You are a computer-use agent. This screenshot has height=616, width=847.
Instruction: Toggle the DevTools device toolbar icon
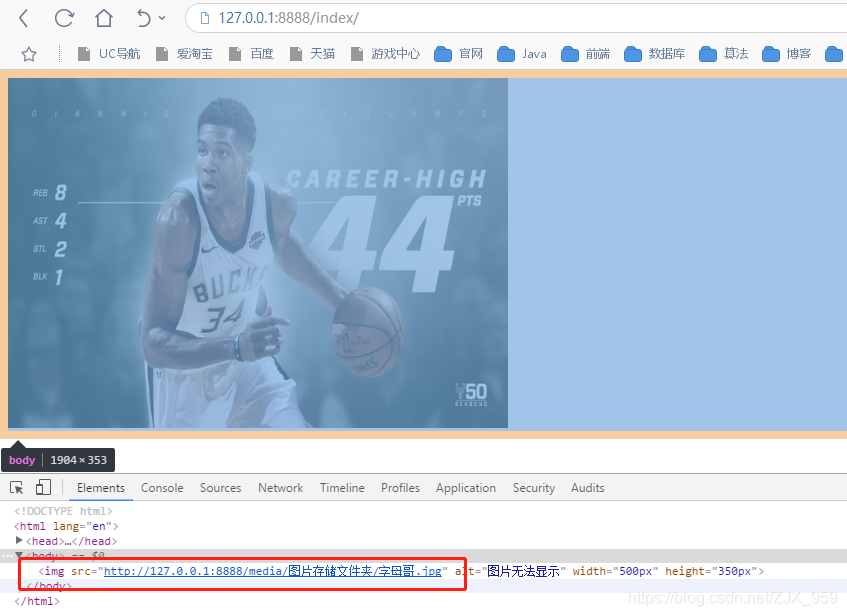click(43, 487)
